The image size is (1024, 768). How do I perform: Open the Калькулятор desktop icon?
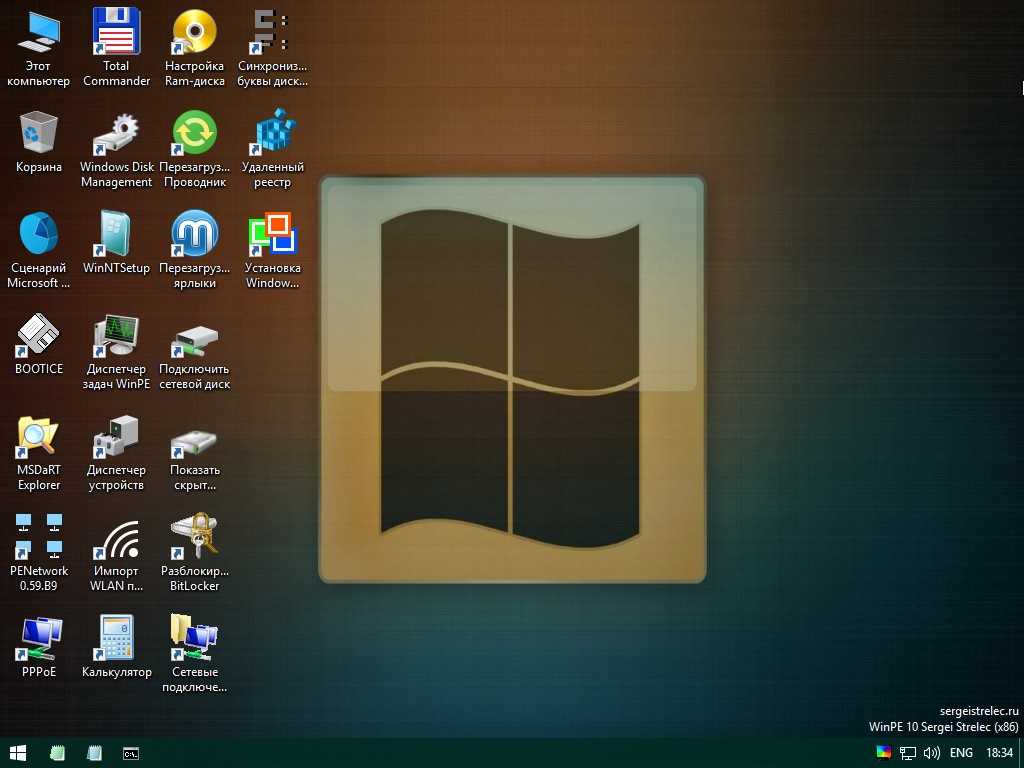[x=116, y=638]
